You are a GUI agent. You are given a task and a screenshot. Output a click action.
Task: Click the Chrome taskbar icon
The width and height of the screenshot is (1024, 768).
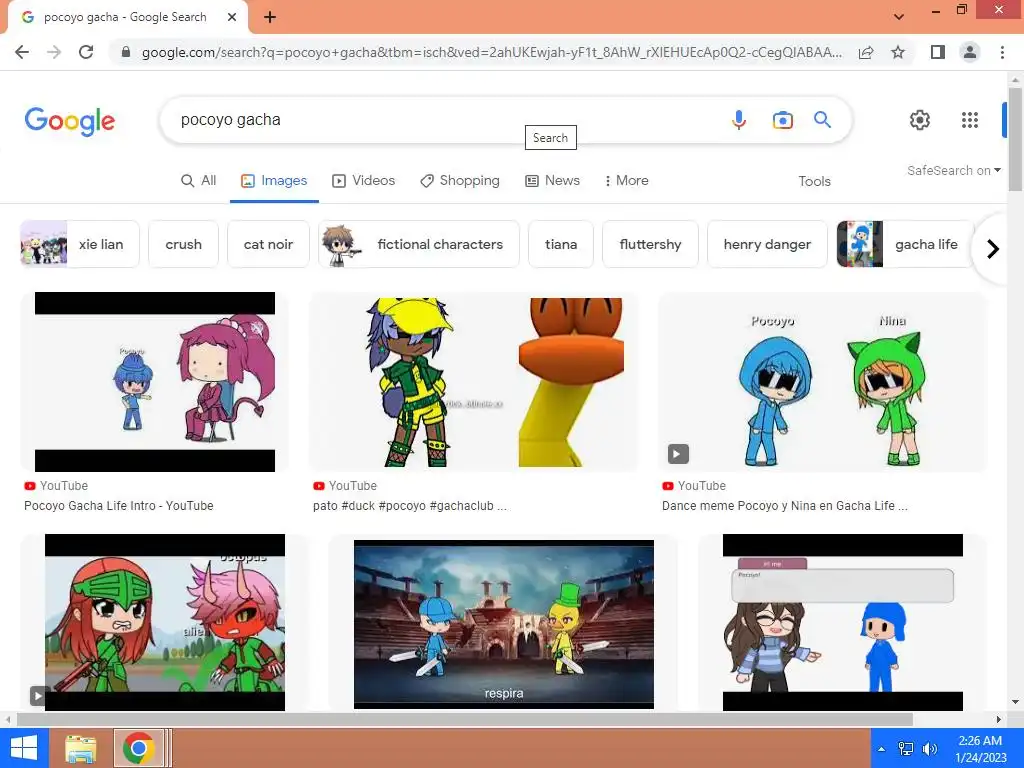138,748
